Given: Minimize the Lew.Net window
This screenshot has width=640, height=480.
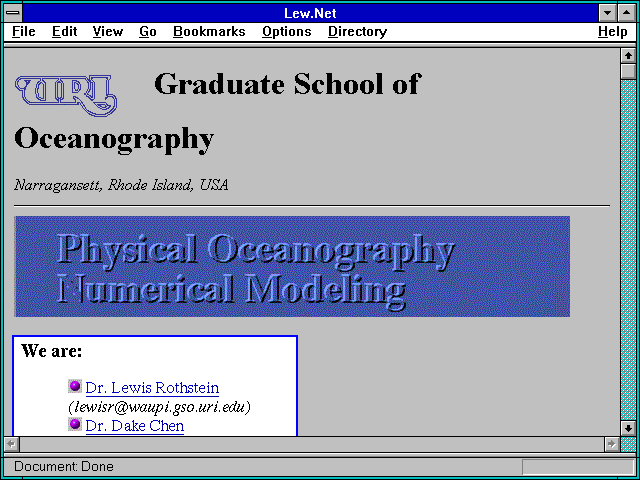Looking at the screenshot, I should coord(607,13).
